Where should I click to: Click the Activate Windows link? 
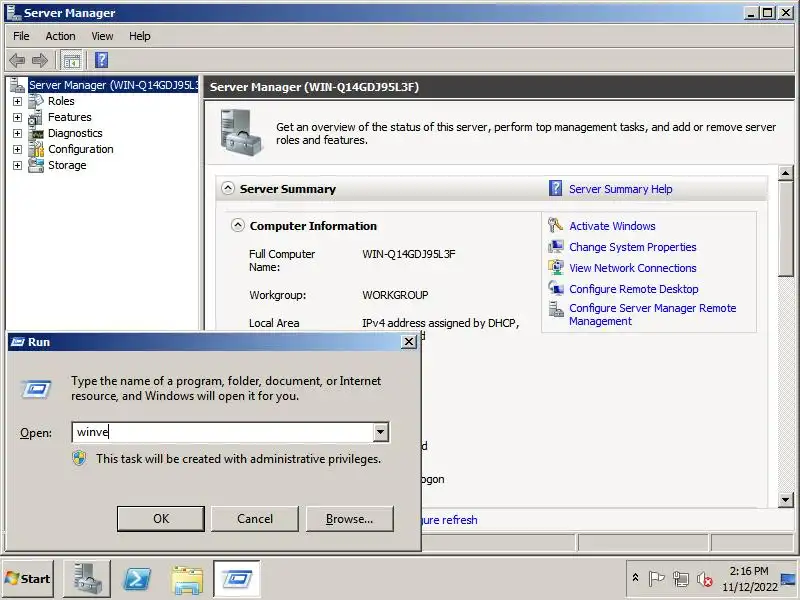[612, 226]
